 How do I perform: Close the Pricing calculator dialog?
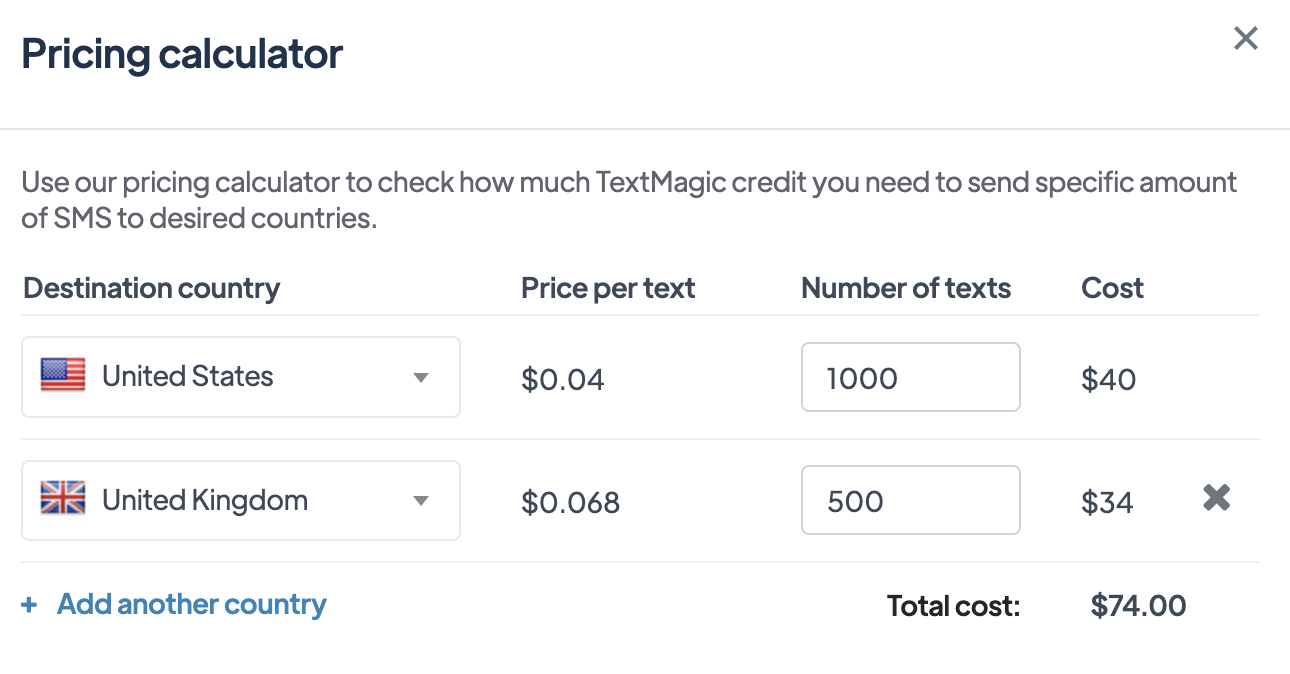pos(1245,39)
